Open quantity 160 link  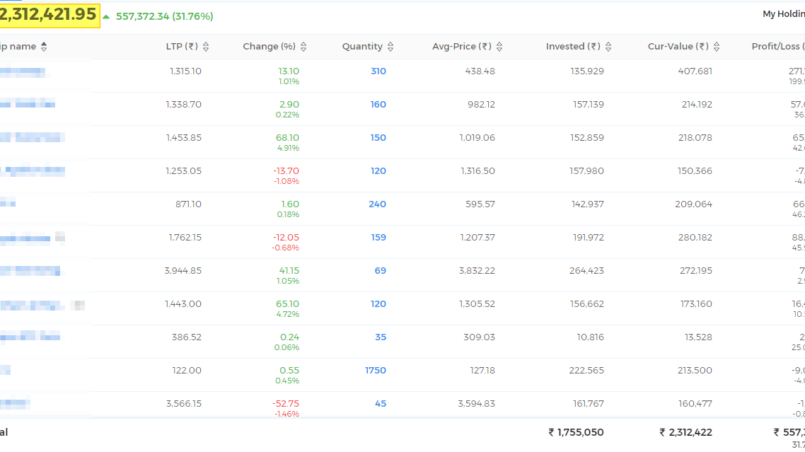(x=378, y=105)
